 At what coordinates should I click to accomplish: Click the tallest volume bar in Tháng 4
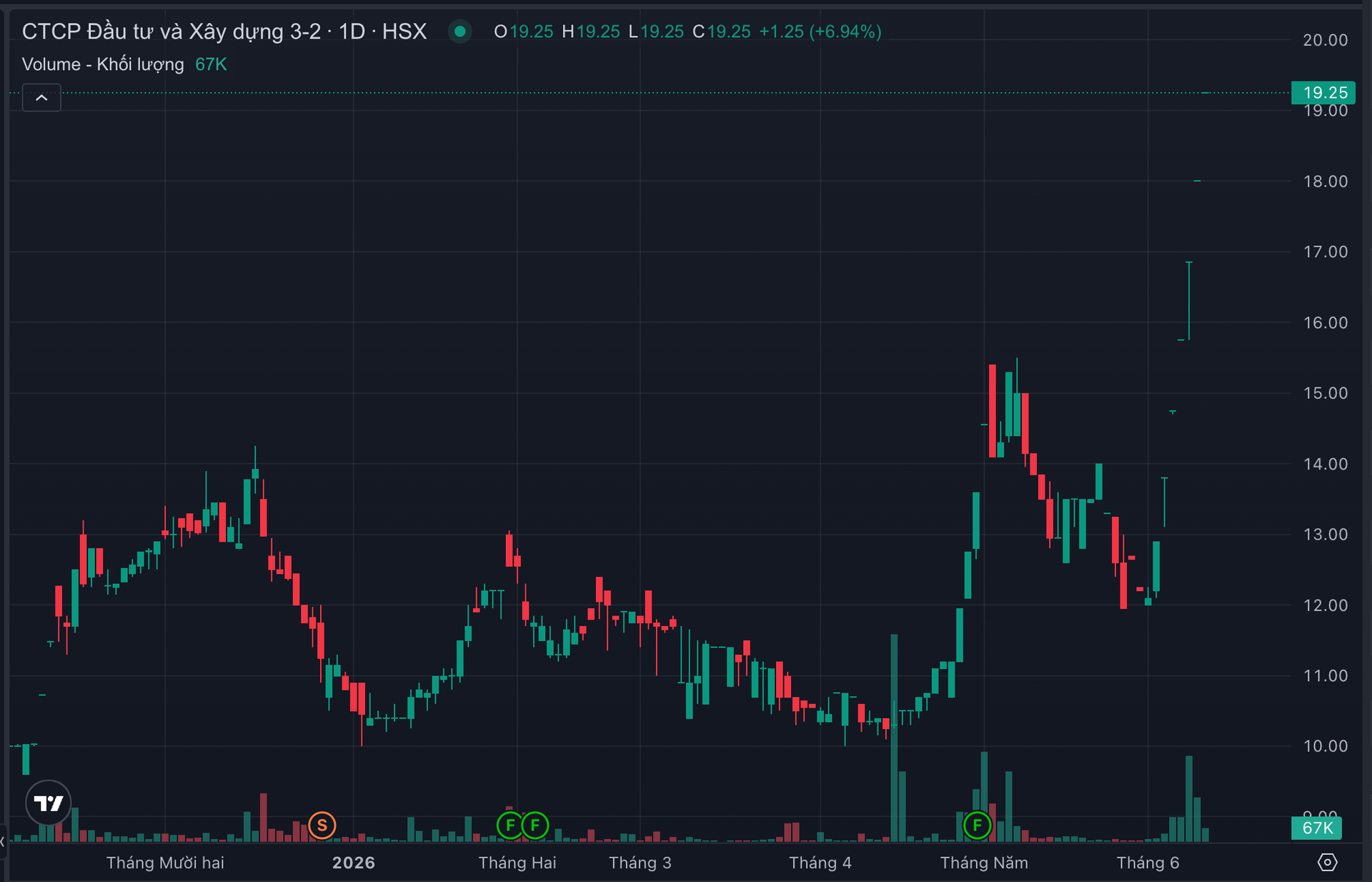point(894,738)
